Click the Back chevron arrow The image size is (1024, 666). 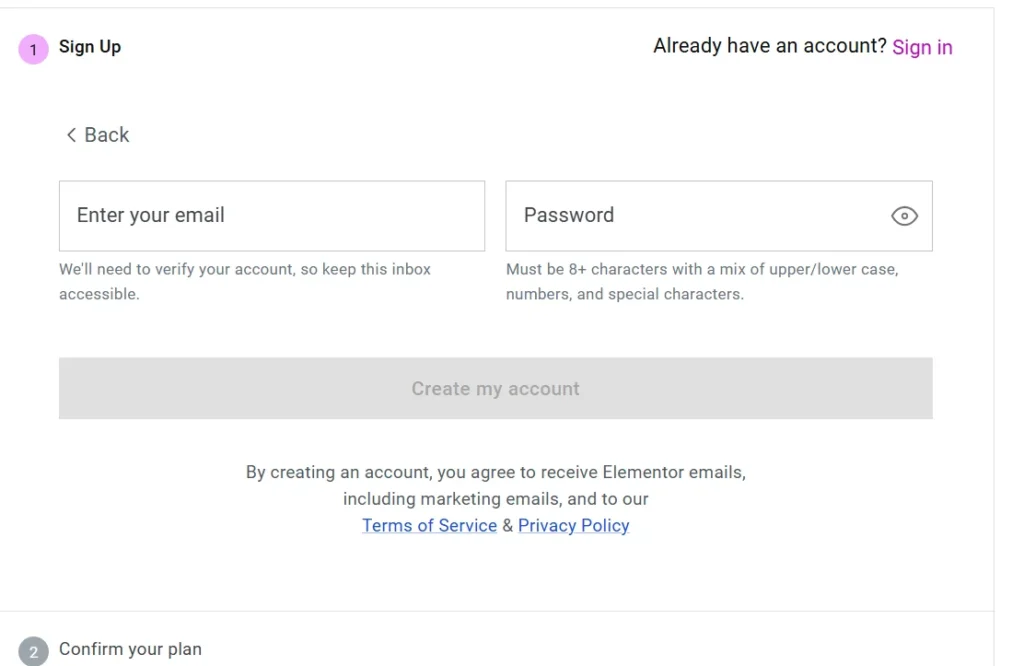point(71,135)
